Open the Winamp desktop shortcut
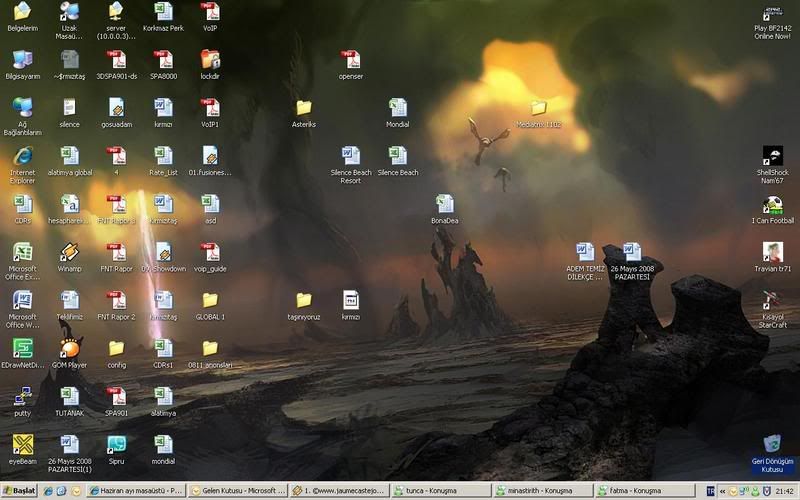The image size is (800, 500). coord(69,252)
